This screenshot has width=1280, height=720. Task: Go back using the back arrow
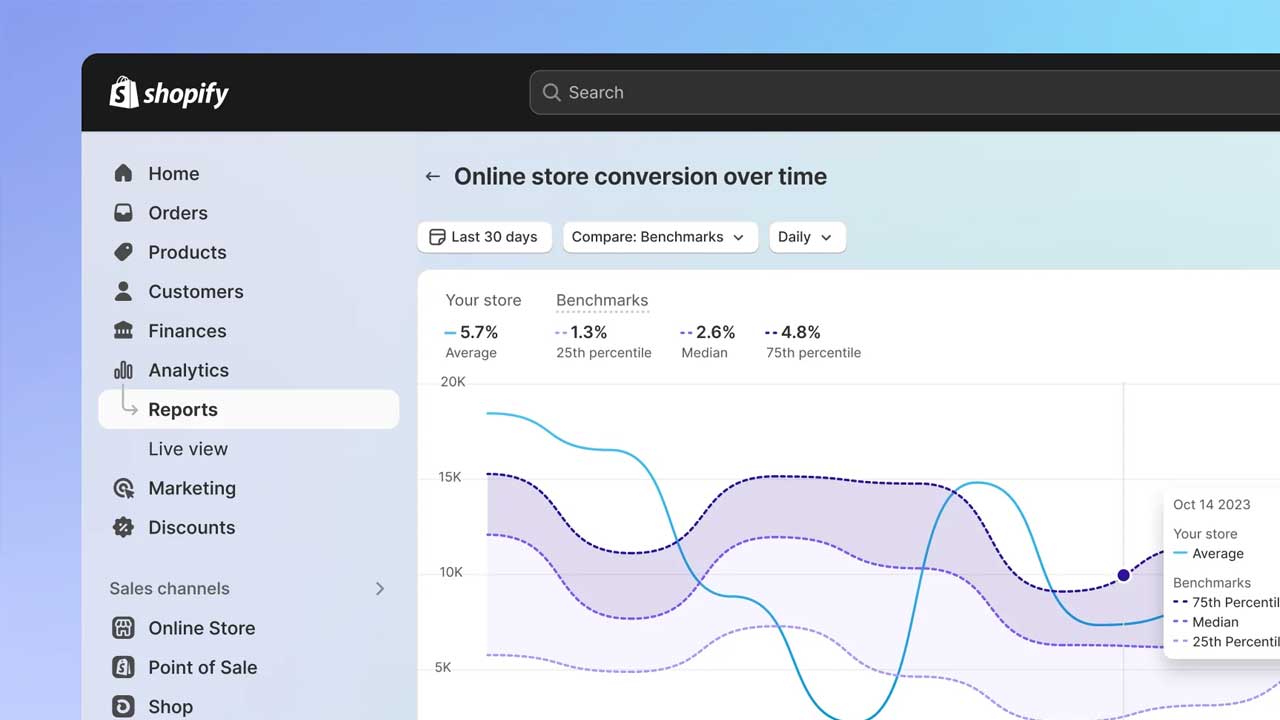(432, 176)
